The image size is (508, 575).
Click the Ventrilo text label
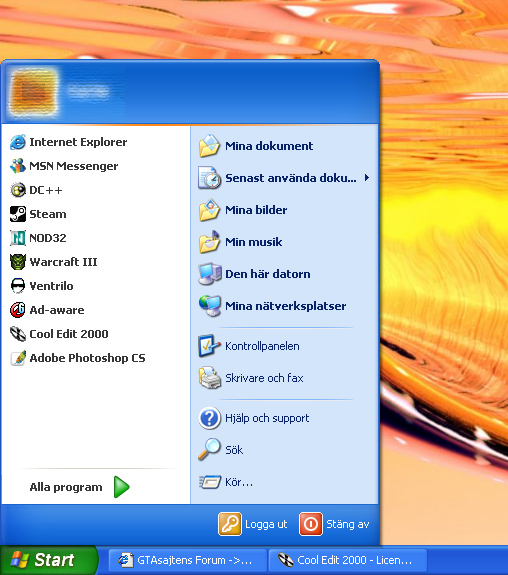[x=51, y=286]
